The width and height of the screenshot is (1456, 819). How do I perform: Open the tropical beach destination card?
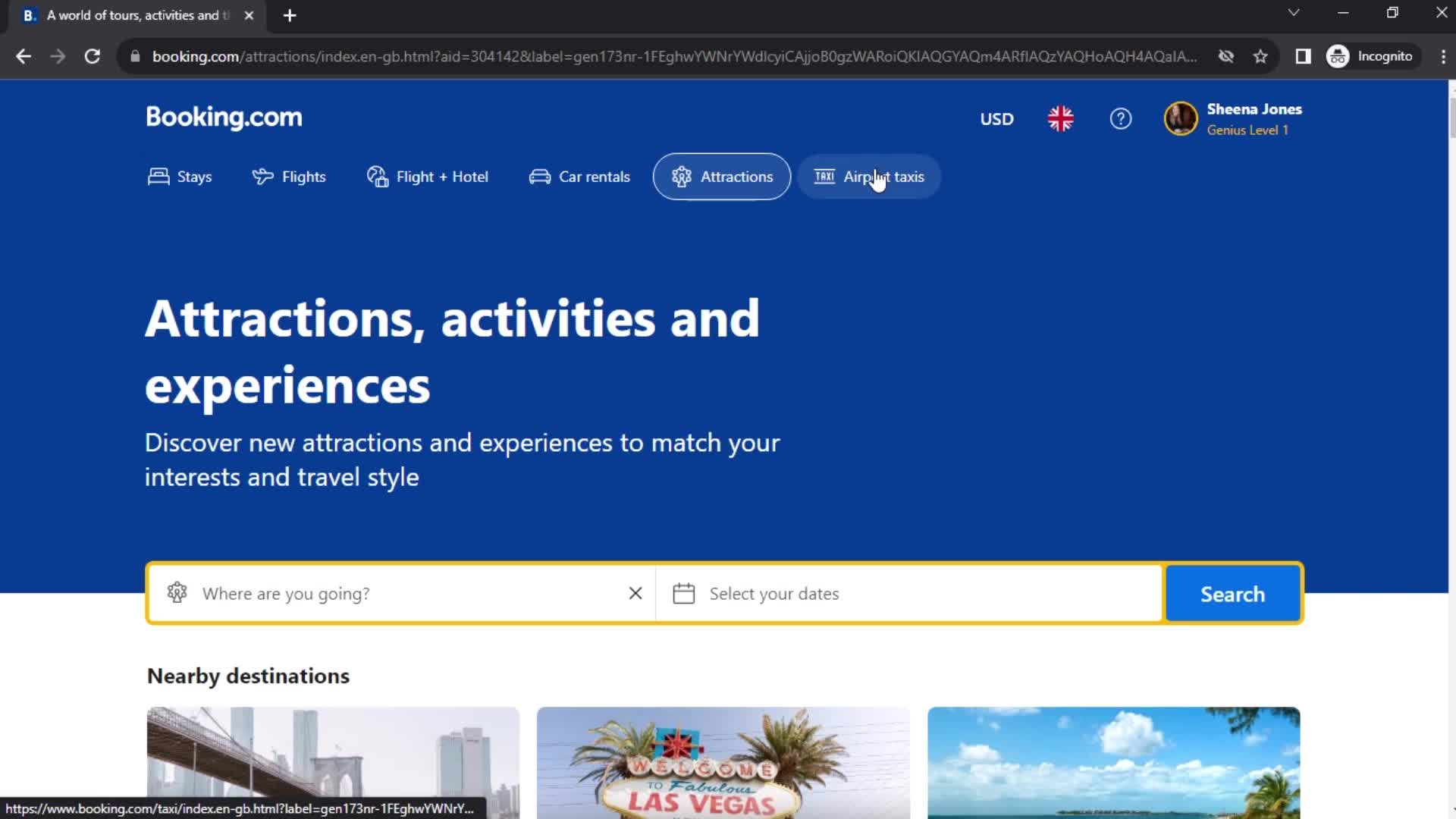[x=1113, y=763]
